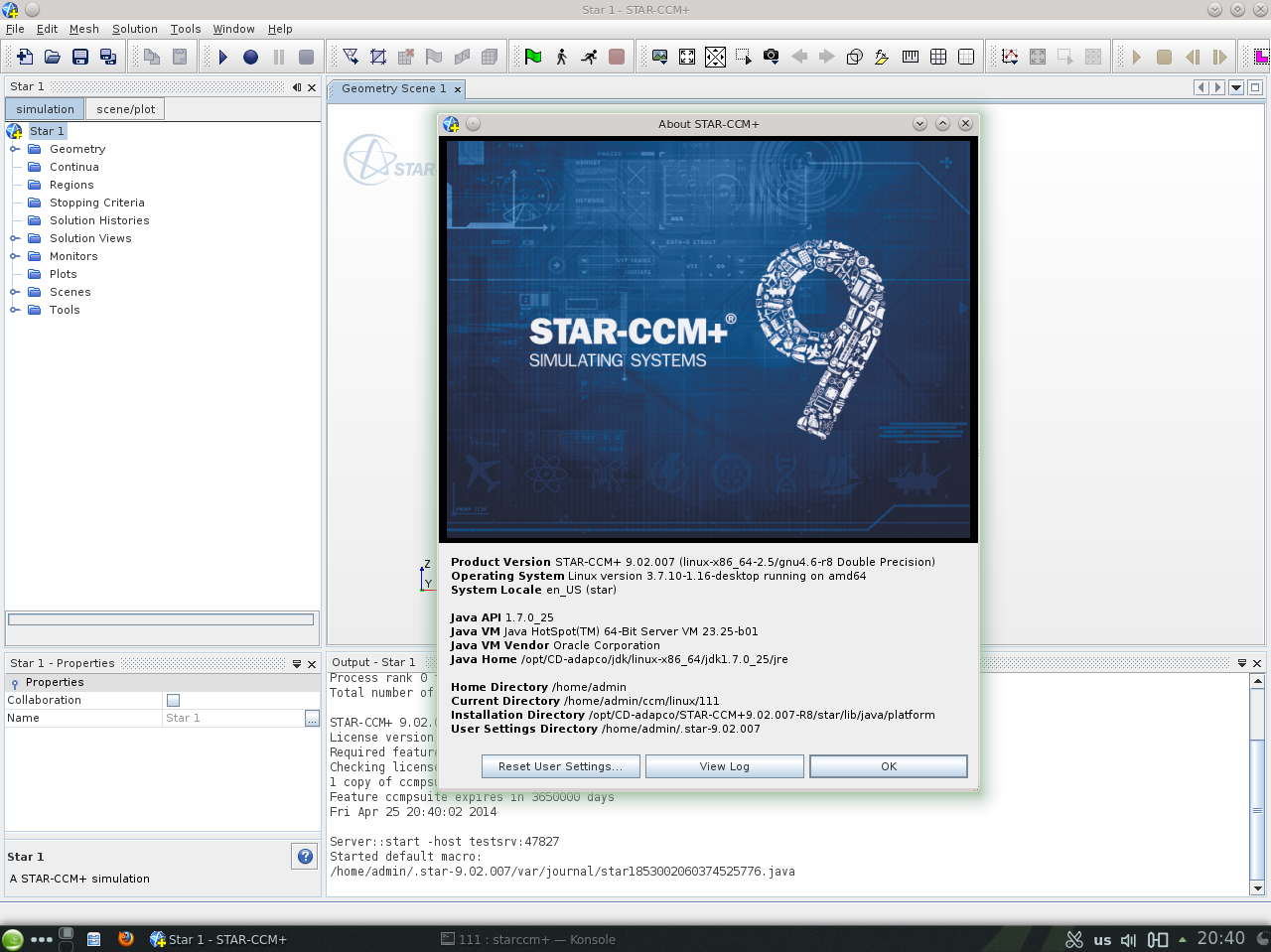Click the camera icon in the toolbar

[771, 57]
